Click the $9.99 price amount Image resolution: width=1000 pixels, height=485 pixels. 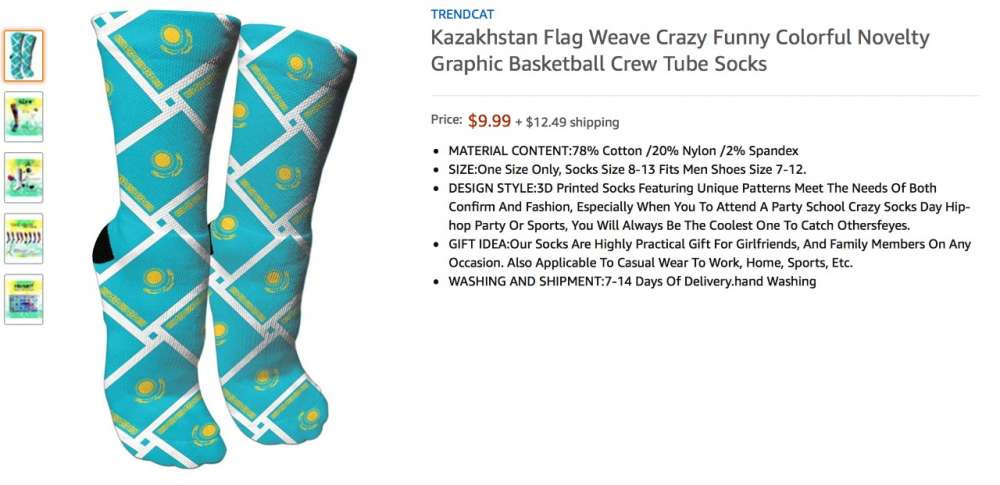pyautogui.click(x=489, y=121)
